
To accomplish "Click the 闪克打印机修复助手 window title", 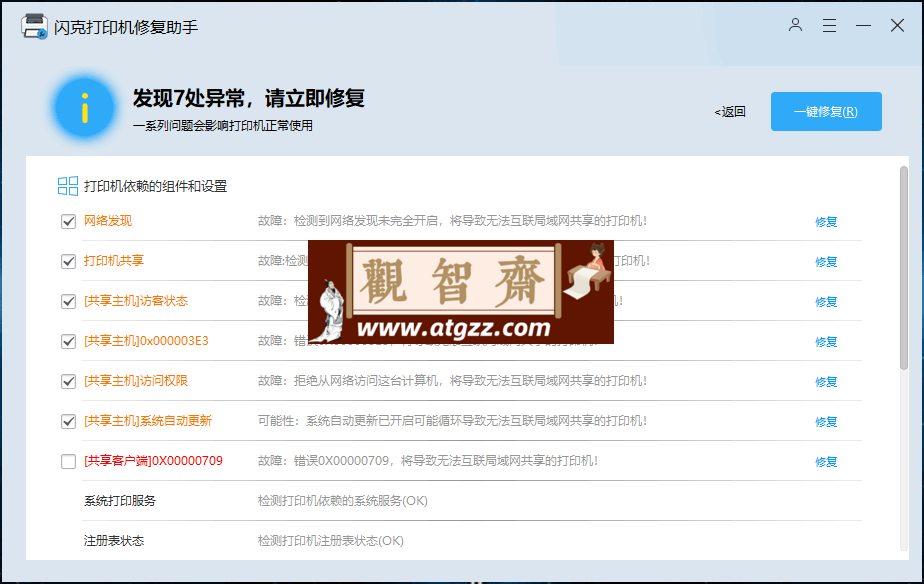I will [x=126, y=27].
